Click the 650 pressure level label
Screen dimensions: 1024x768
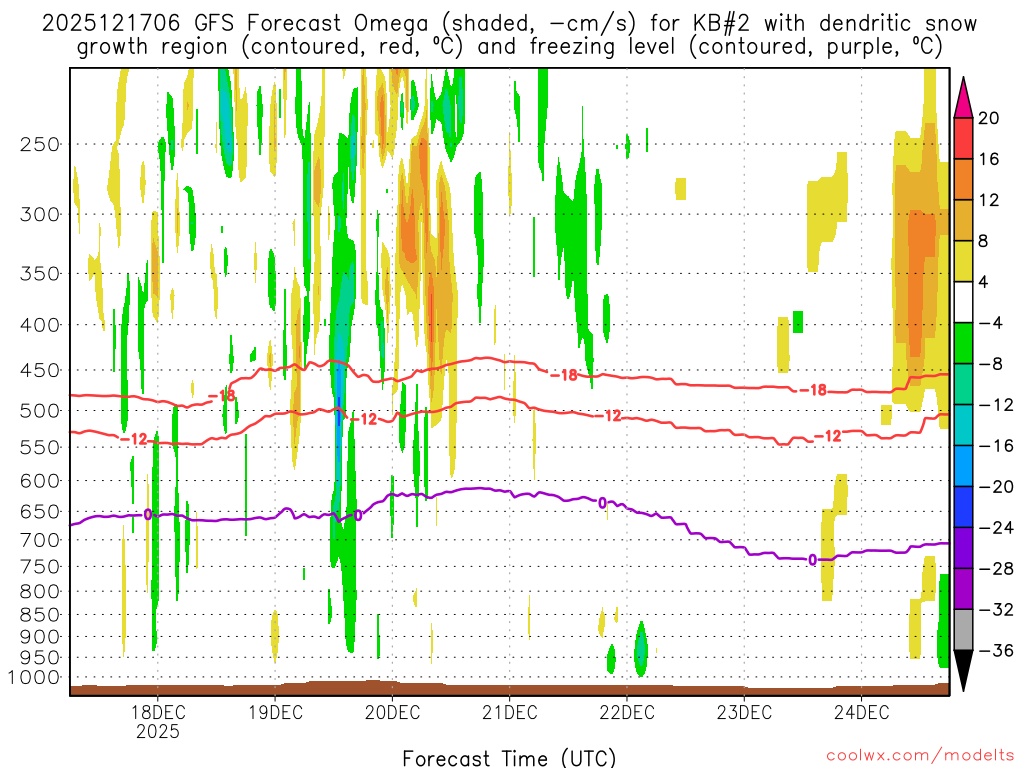point(40,511)
